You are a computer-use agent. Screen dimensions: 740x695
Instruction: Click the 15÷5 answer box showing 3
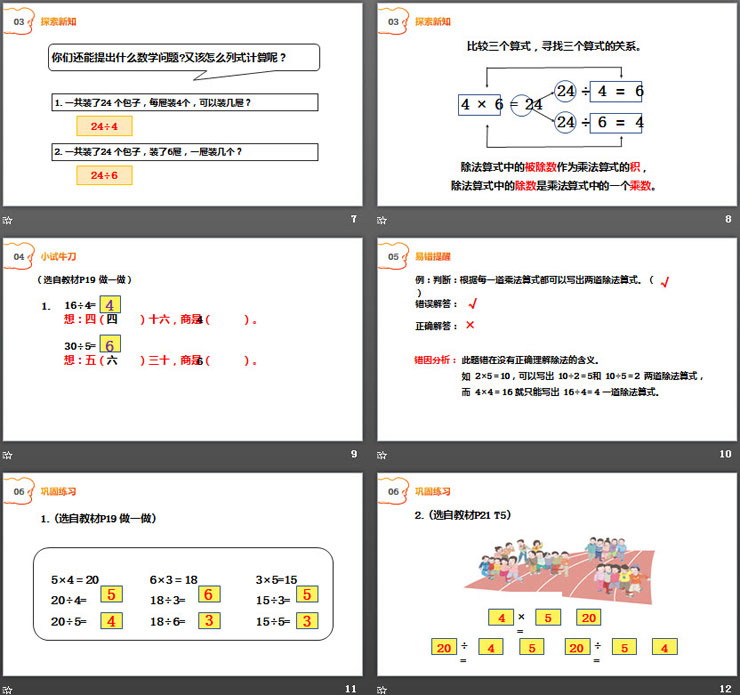tap(307, 621)
